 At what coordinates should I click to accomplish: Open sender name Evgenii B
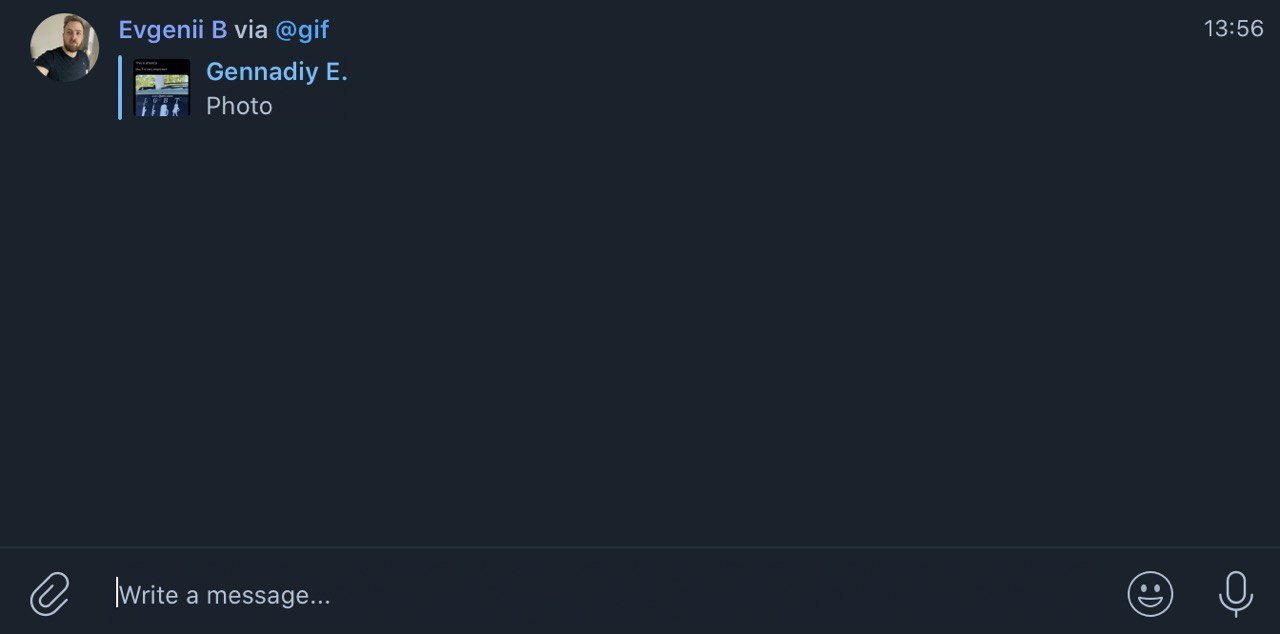tap(173, 30)
